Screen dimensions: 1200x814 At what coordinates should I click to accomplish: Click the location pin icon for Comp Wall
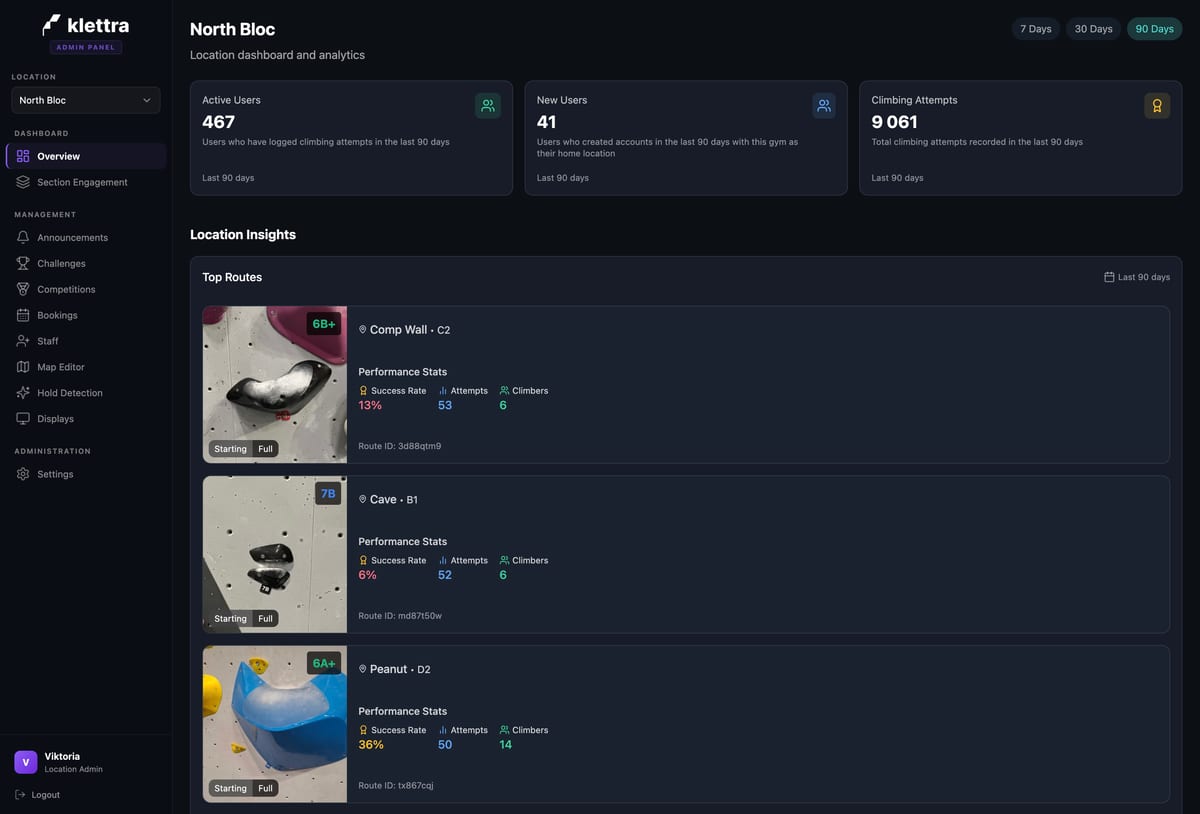363,329
